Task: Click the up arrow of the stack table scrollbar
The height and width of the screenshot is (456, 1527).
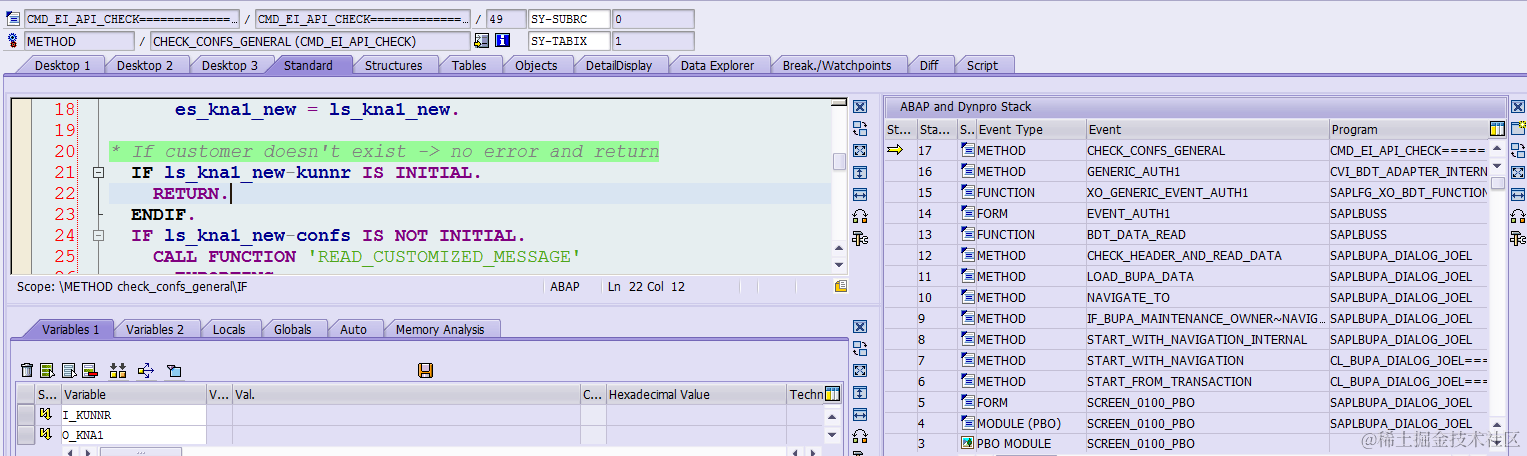Action: pyautogui.click(x=1497, y=148)
